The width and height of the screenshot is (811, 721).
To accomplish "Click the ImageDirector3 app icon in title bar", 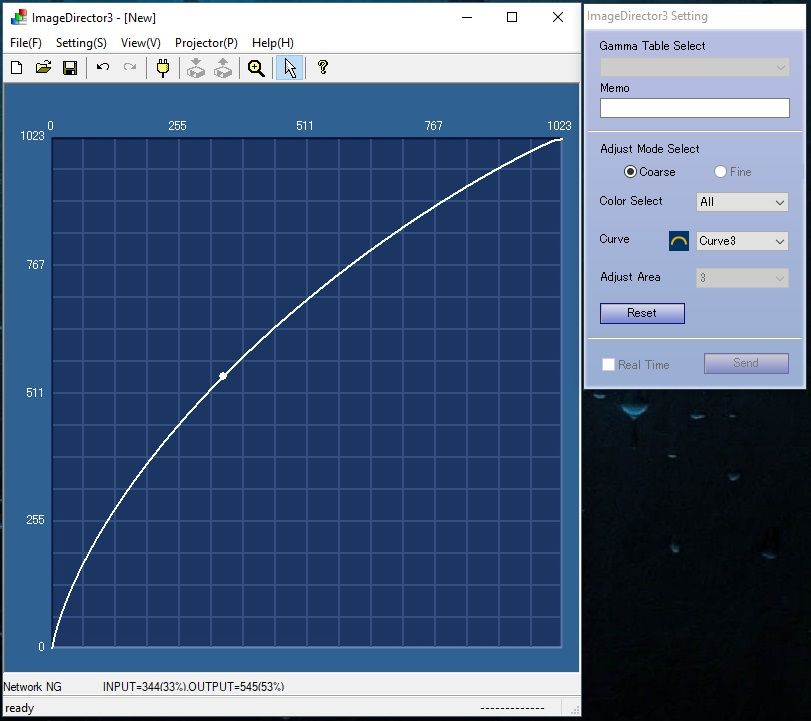I will [x=19, y=18].
